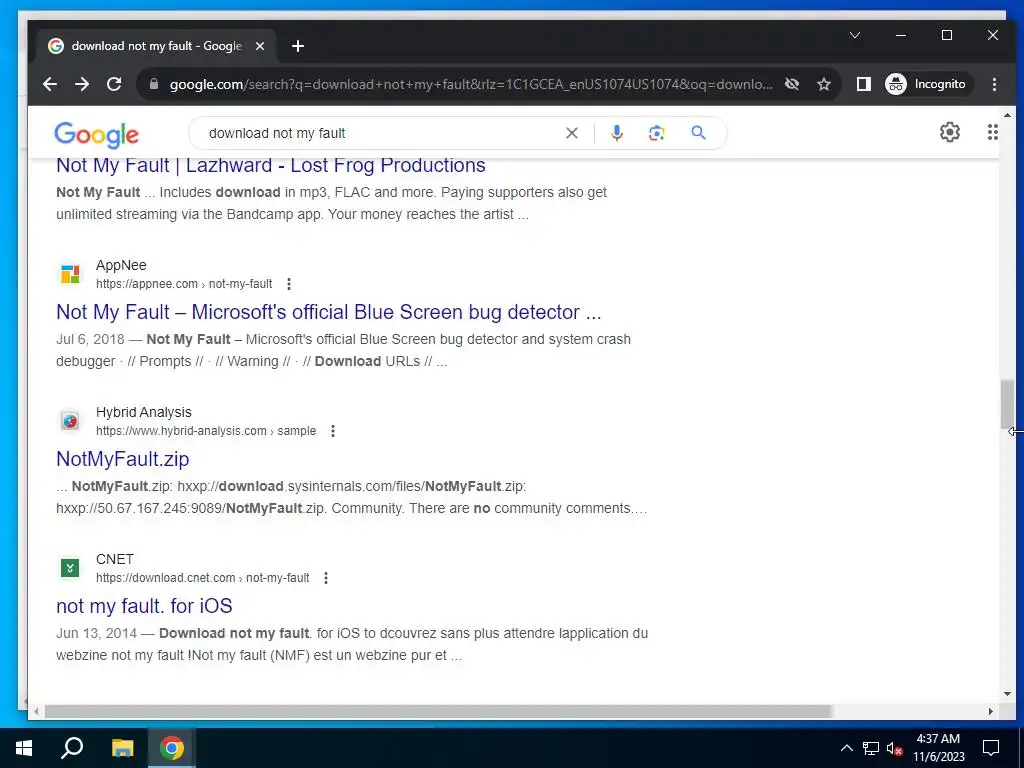Open a new tab with the plus button
The height and width of the screenshot is (768, 1024).
tap(298, 46)
